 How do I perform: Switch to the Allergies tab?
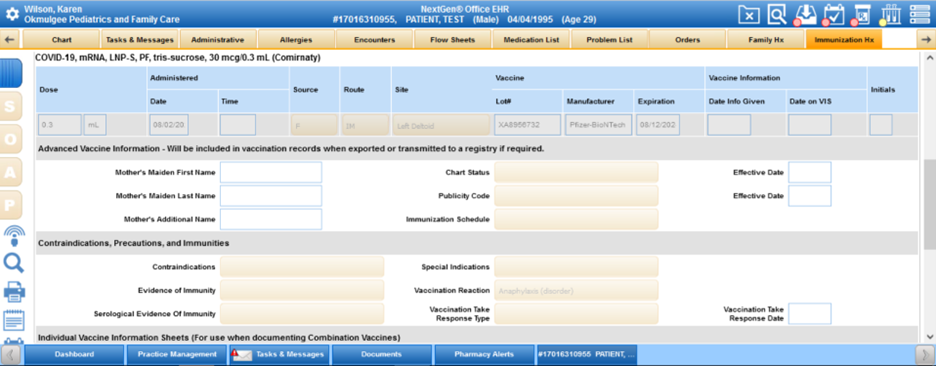pyautogui.click(x=296, y=40)
